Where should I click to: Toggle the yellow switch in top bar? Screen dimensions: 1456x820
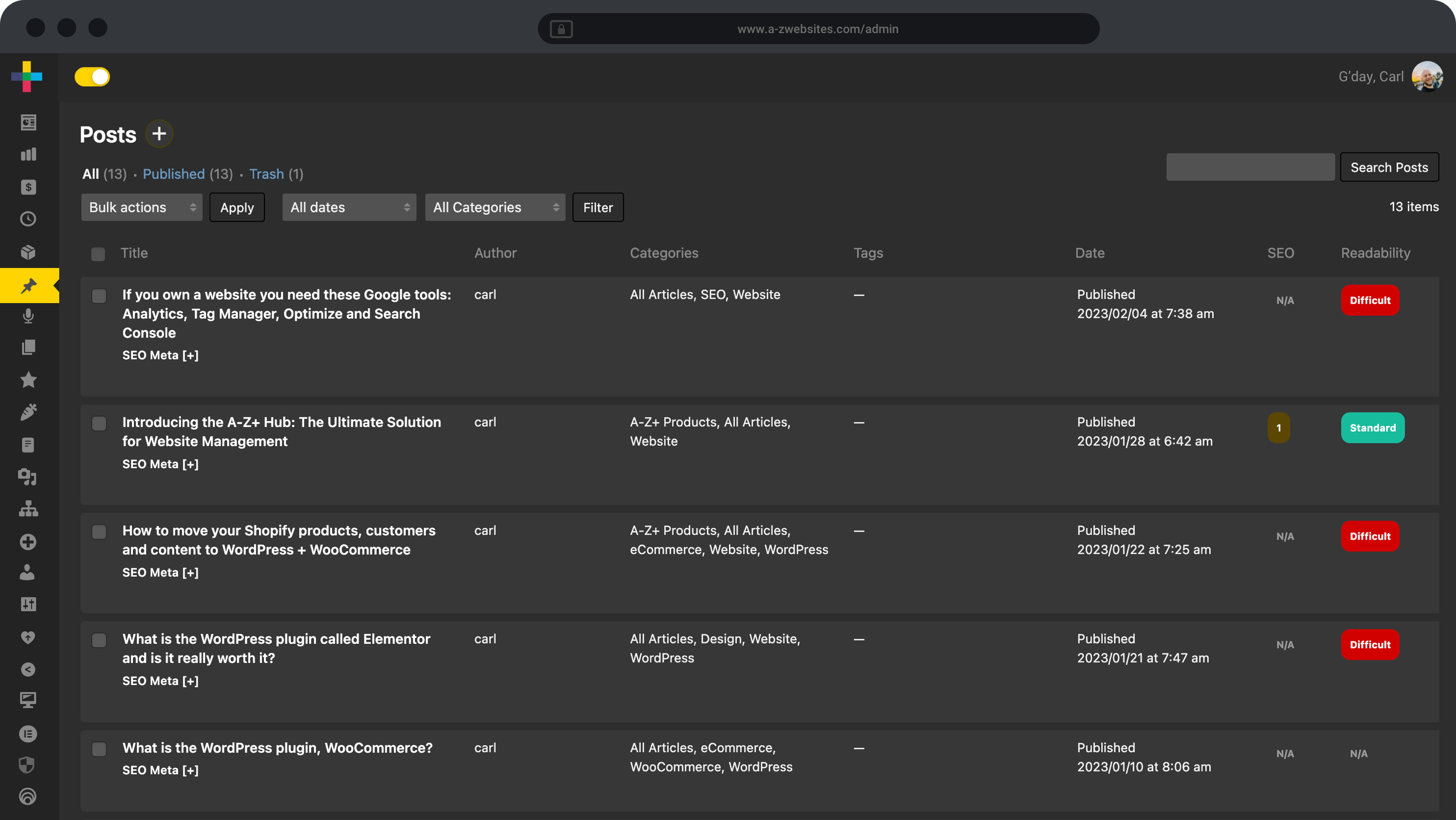tap(92, 77)
